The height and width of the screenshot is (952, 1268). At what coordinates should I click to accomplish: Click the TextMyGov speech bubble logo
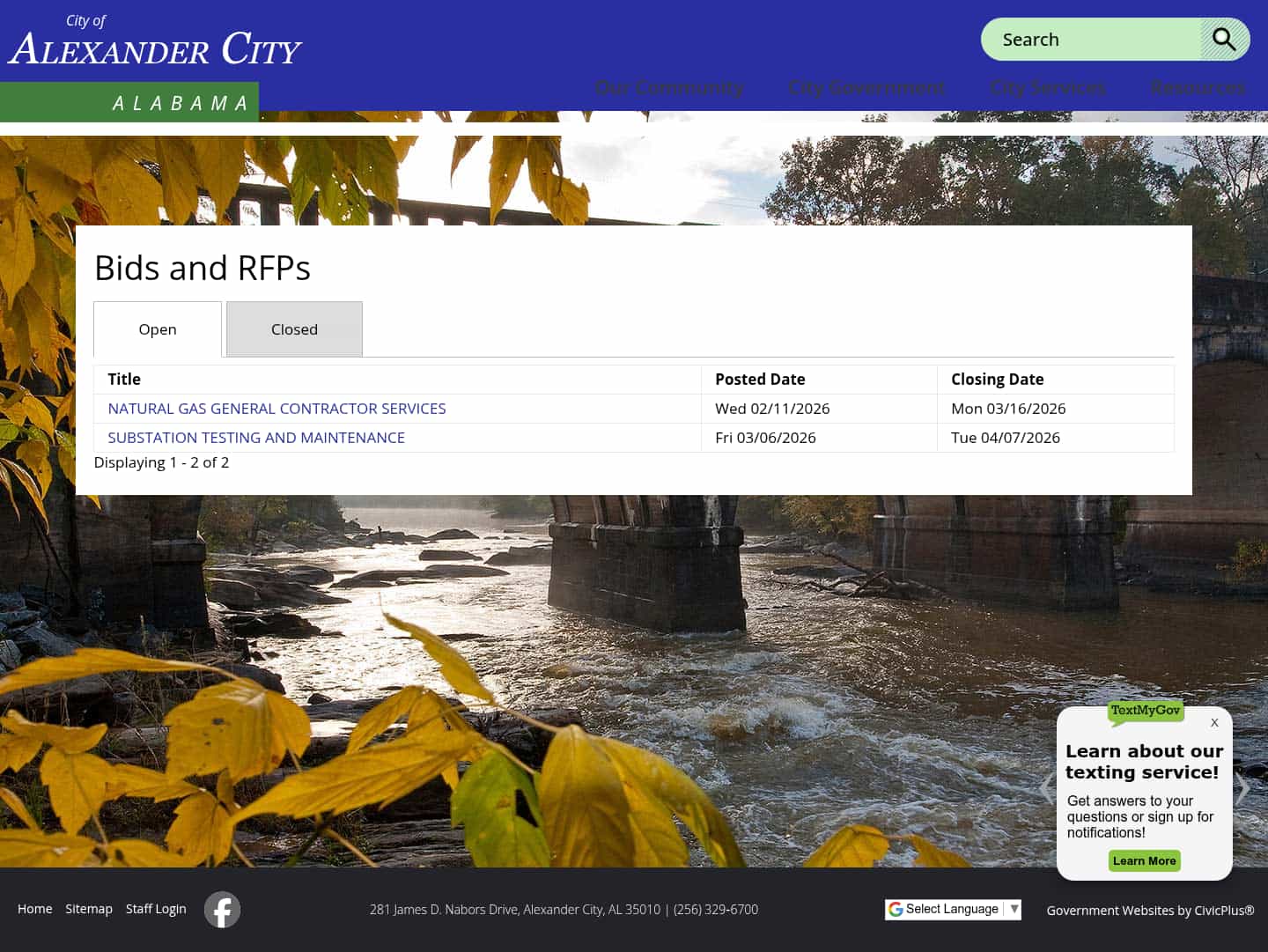click(x=1143, y=712)
